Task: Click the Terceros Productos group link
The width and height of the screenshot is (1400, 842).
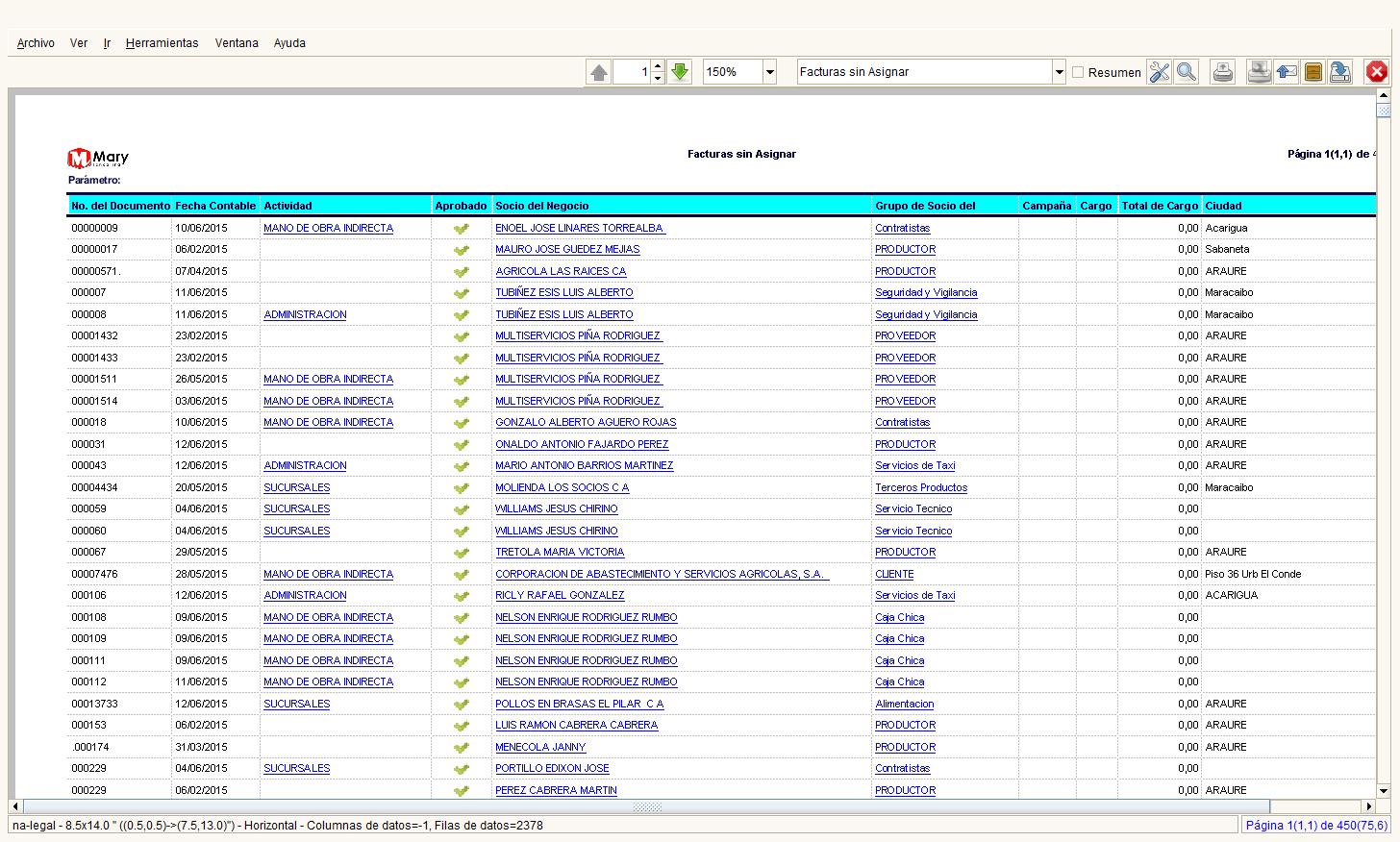Action: [x=920, y=487]
